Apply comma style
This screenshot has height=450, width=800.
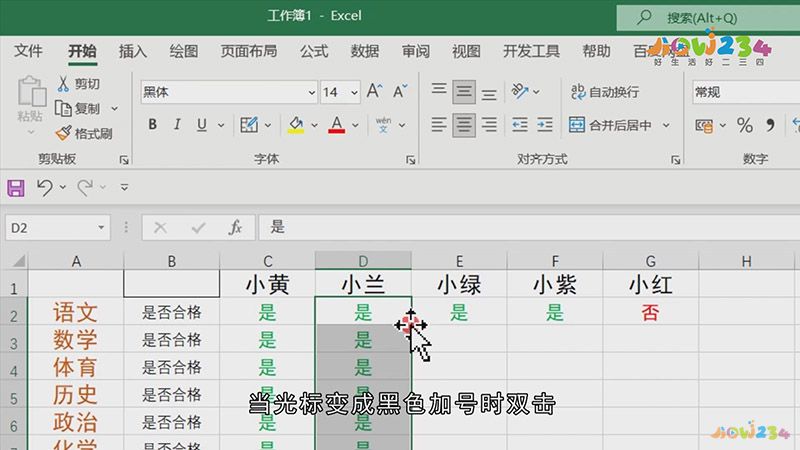[x=770, y=125]
